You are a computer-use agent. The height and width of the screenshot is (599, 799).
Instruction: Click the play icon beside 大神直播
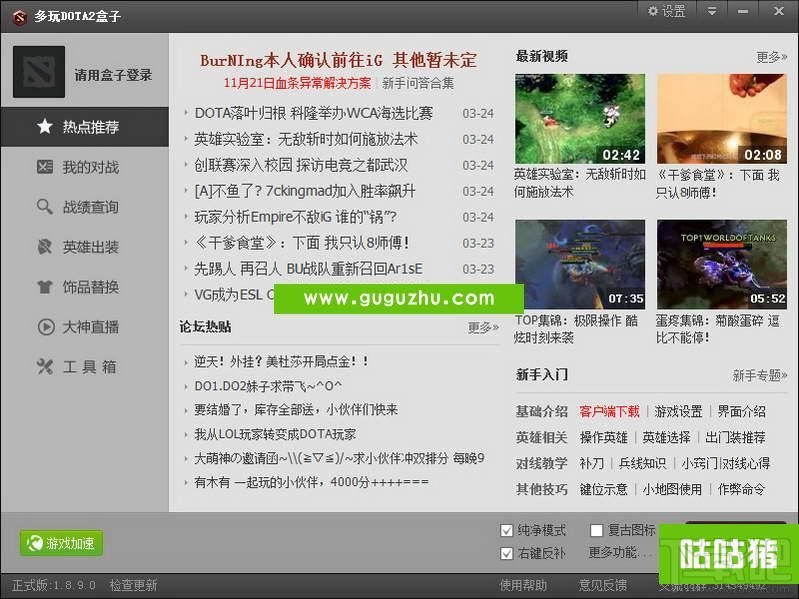[x=46, y=326]
